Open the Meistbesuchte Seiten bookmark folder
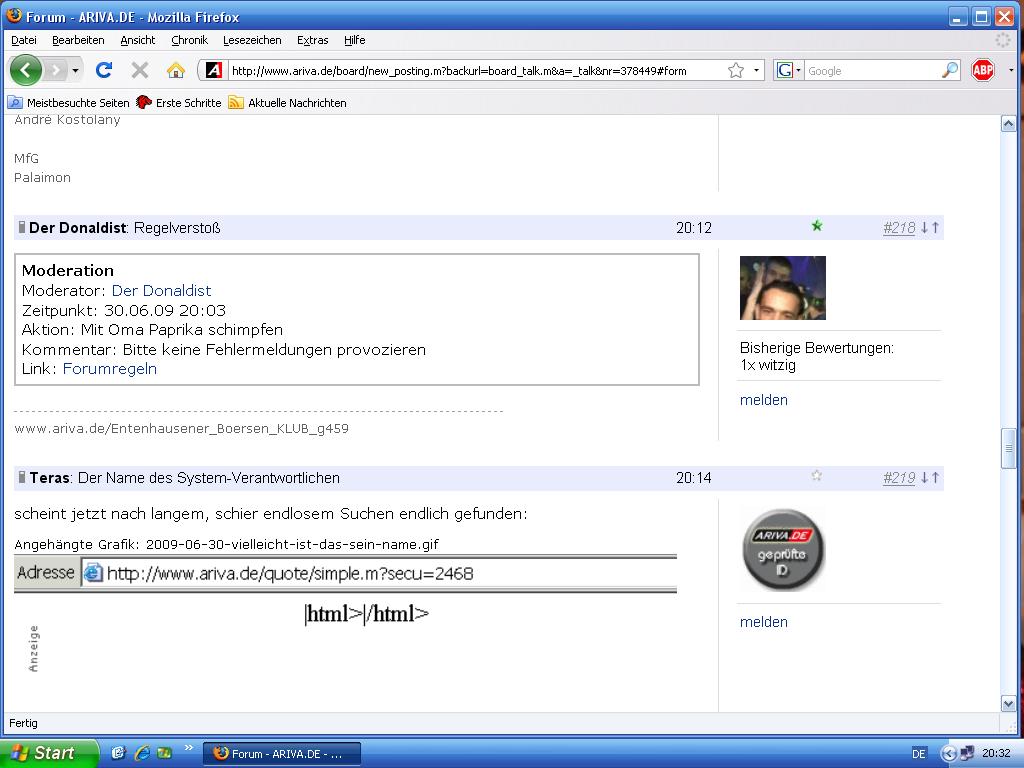The image size is (1024, 768). 69,103
